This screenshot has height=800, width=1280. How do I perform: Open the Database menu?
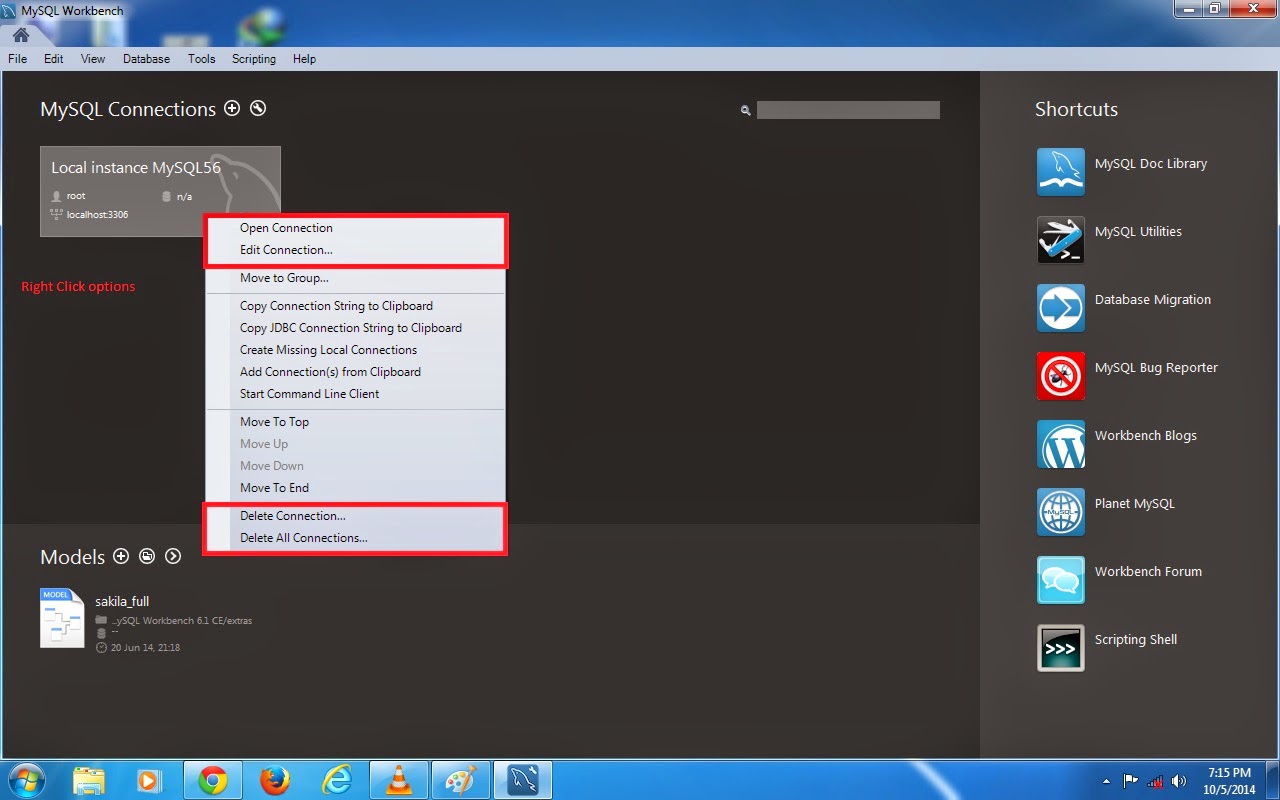(146, 58)
